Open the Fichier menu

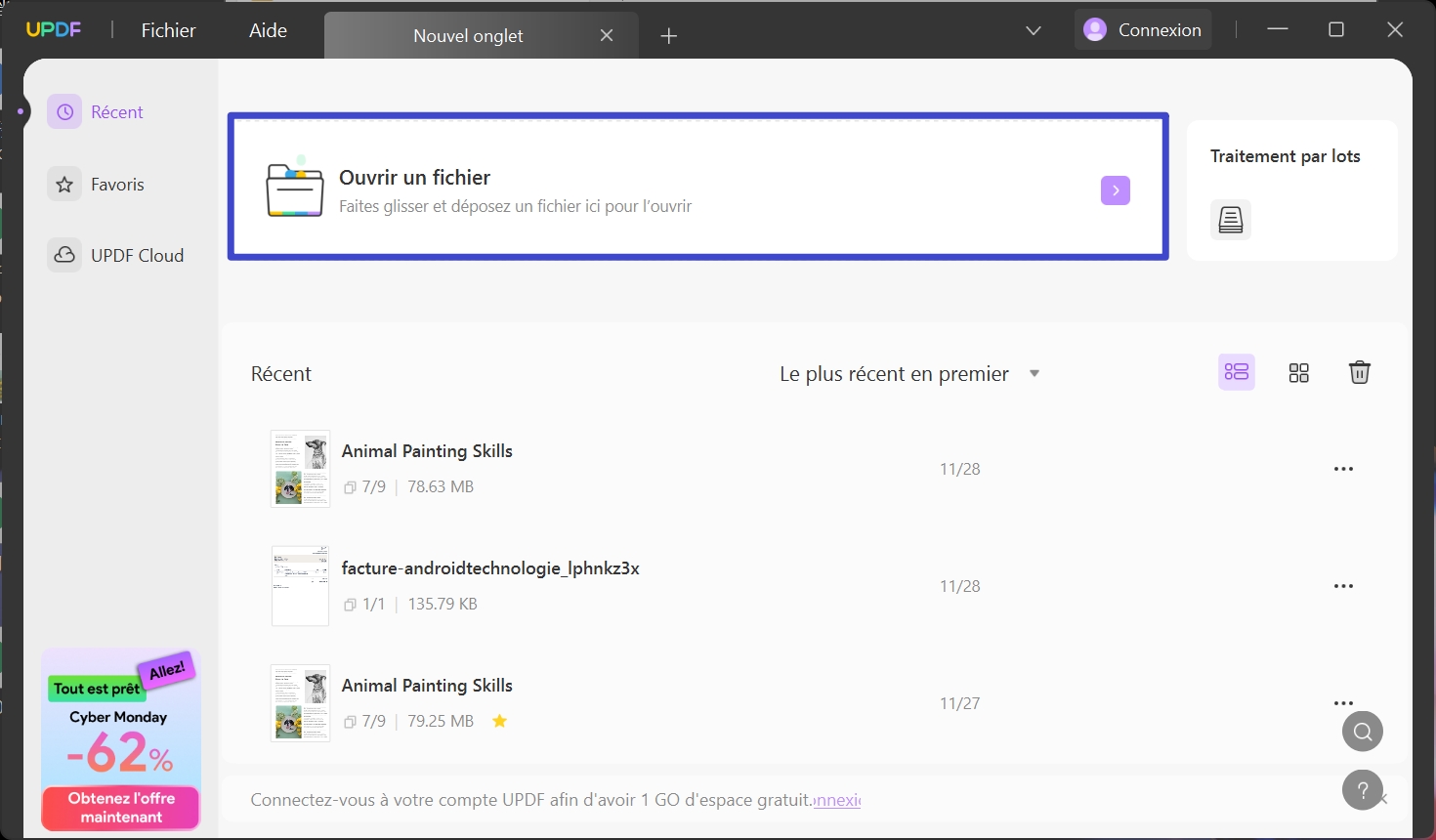(168, 30)
